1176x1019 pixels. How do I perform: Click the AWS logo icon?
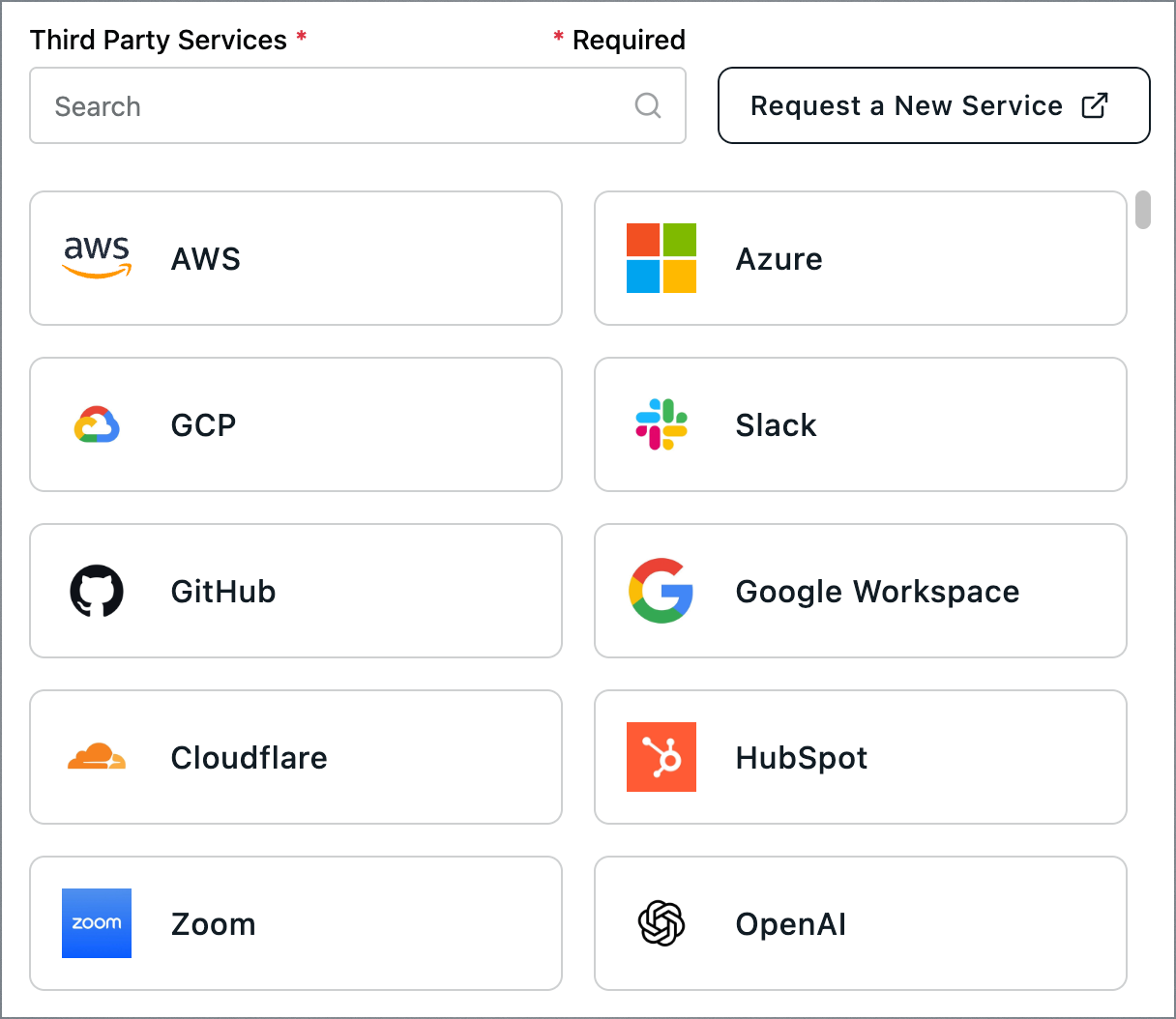point(97,258)
